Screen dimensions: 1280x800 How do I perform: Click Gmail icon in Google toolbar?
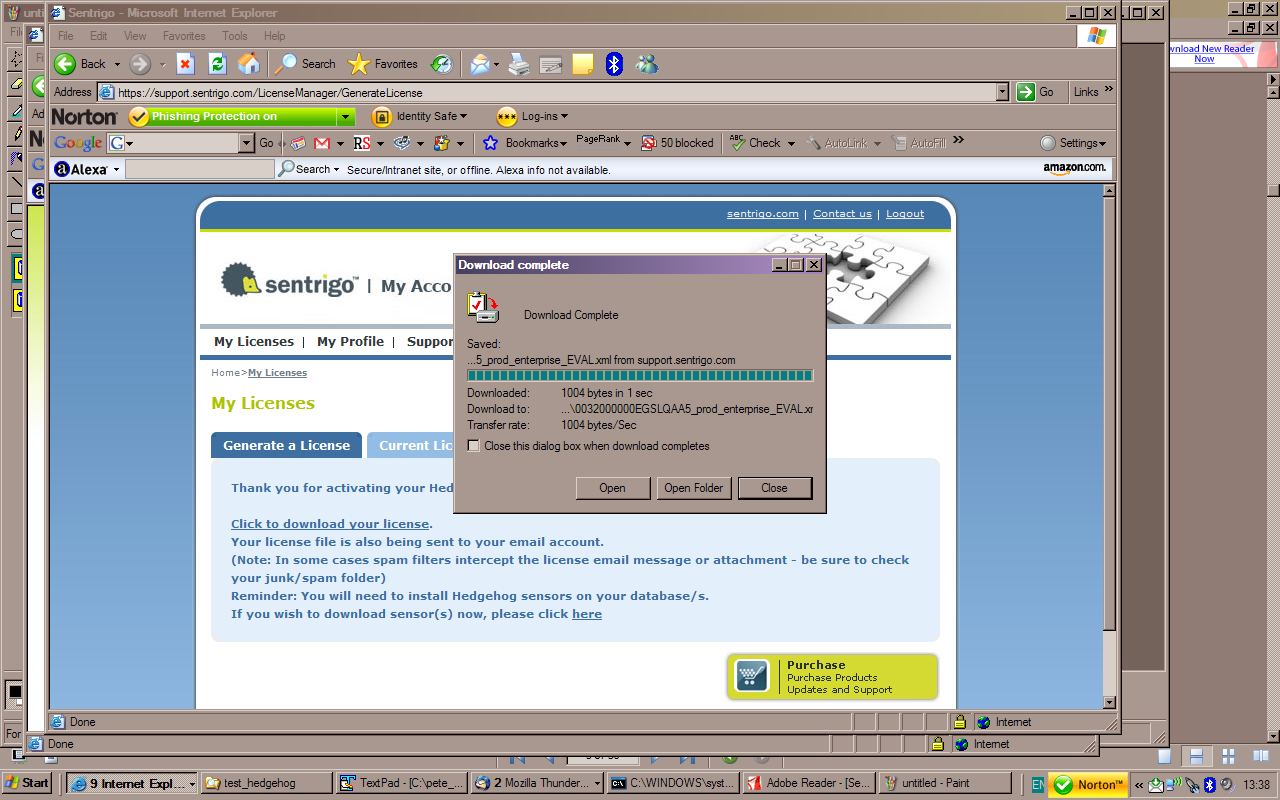pyautogui.click(x=322, y=143)
